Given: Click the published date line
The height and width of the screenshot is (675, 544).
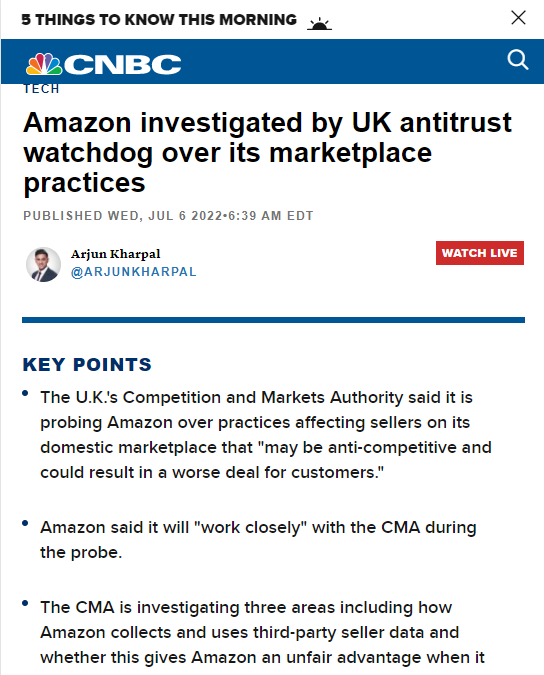Looking at the screenshot, I should coord(168,216).
